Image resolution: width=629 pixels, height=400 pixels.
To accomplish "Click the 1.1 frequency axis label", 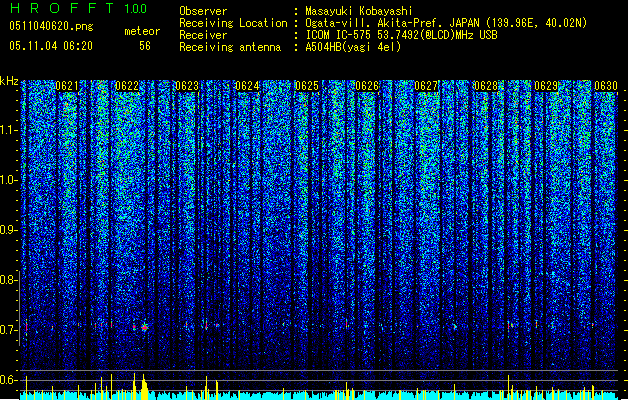I will click(x=9, y=130).
